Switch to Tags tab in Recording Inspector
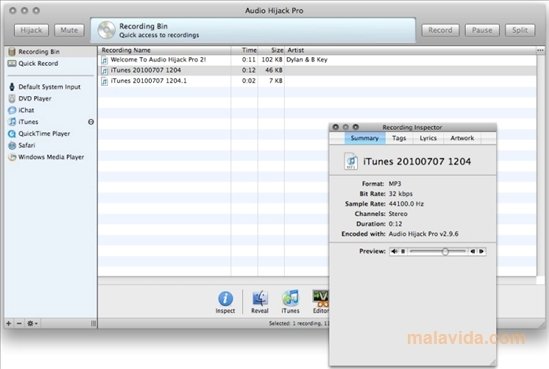The height and width of the screenshot is (369, 549). coord(399,138)
